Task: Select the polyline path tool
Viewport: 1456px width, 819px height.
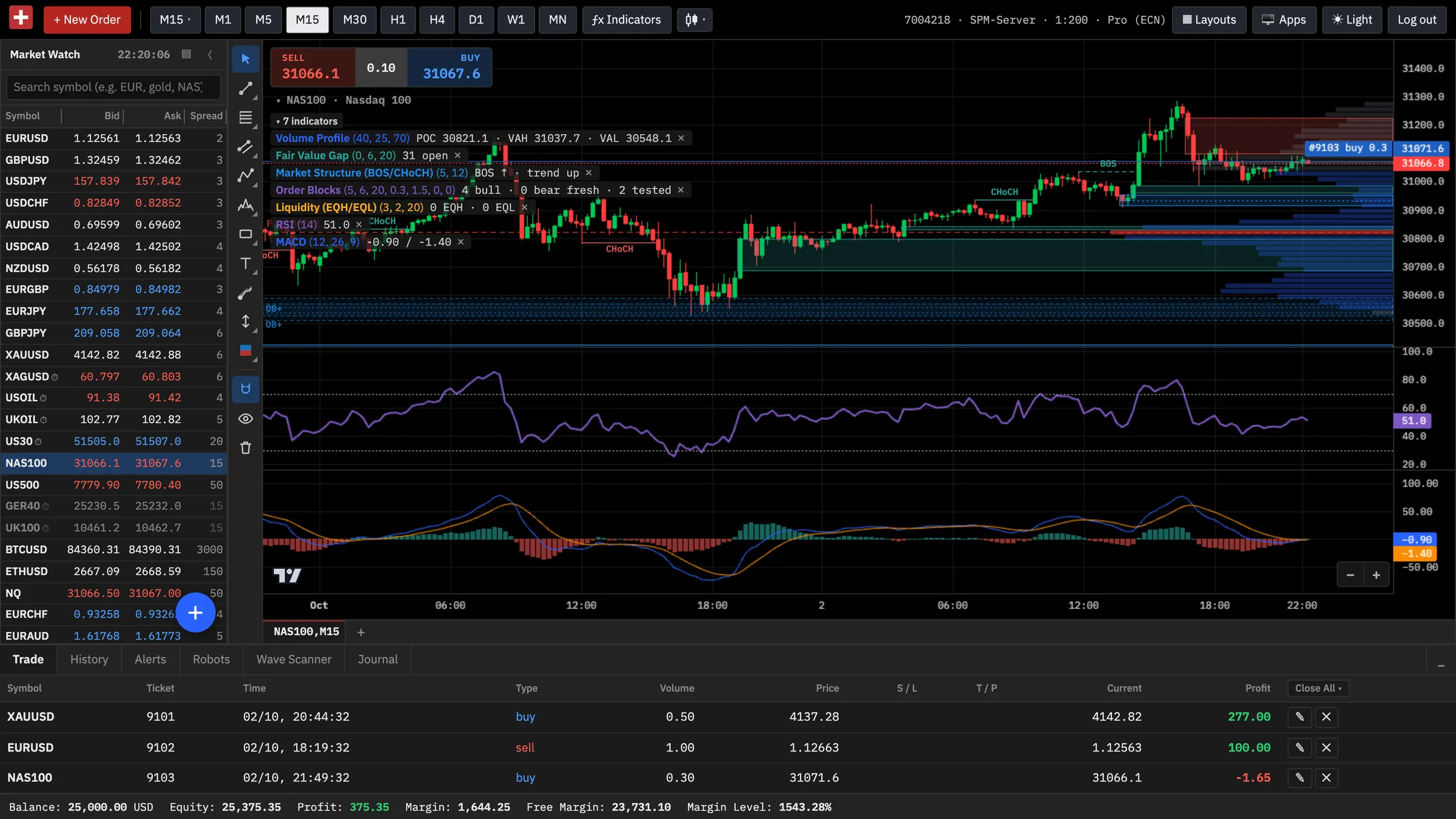Action: pos(246,176)
